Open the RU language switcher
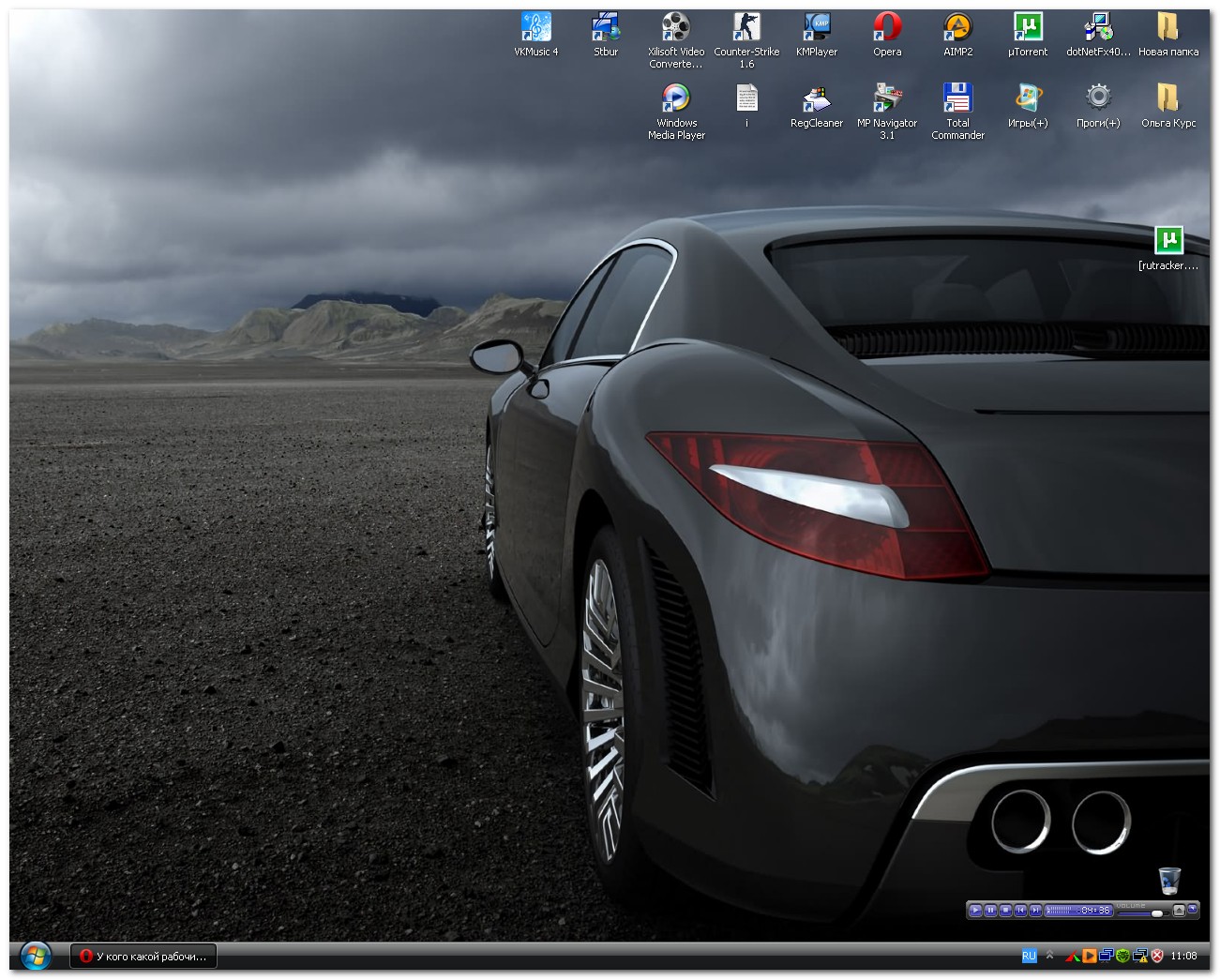 1029,956
